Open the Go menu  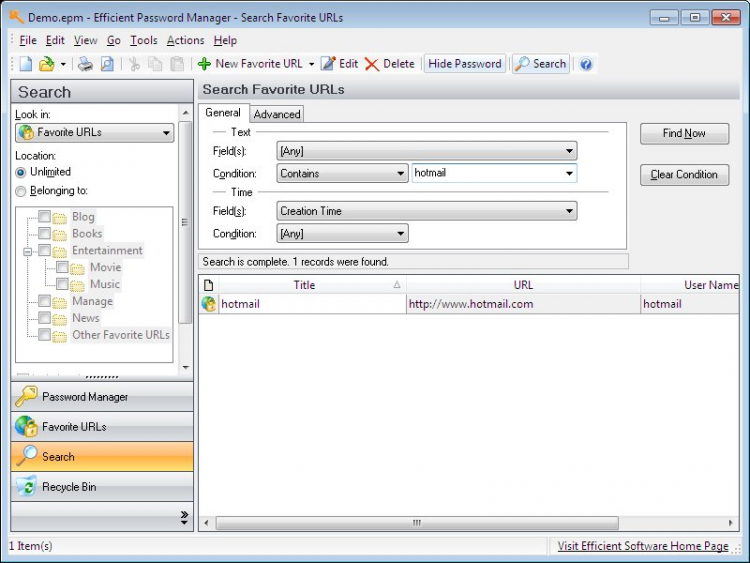pyautogui.click(x=113, y=40)
